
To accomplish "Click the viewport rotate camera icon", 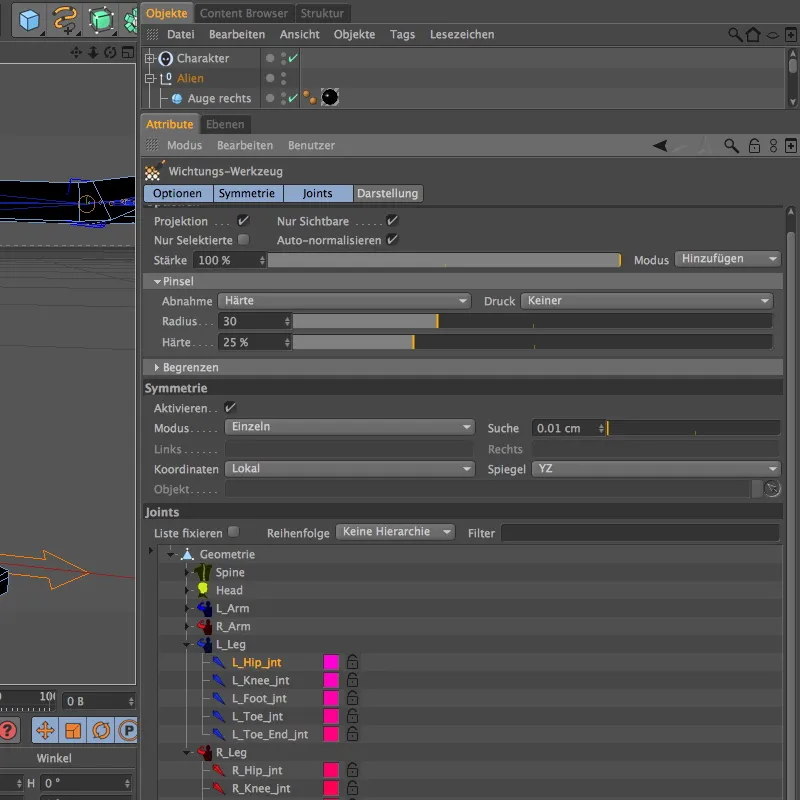I will pos(110,52).
